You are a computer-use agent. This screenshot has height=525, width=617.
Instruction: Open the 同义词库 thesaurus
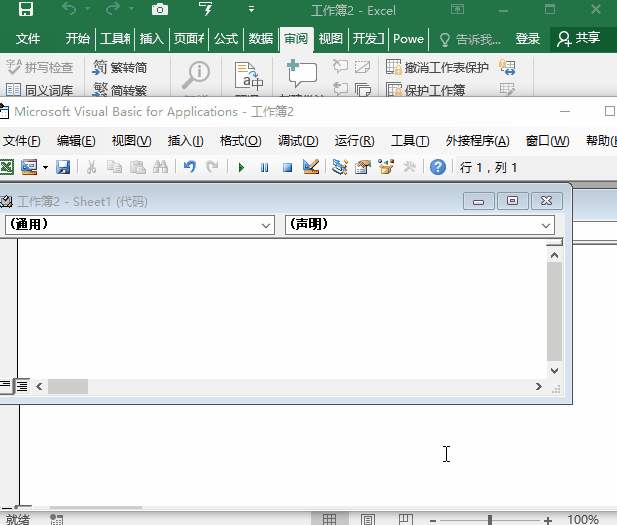tap(40, 91)
